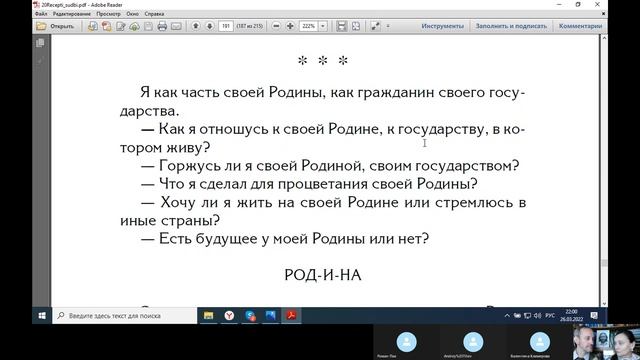Click the line 'Что я сделал для процветания'

point(309,184)
